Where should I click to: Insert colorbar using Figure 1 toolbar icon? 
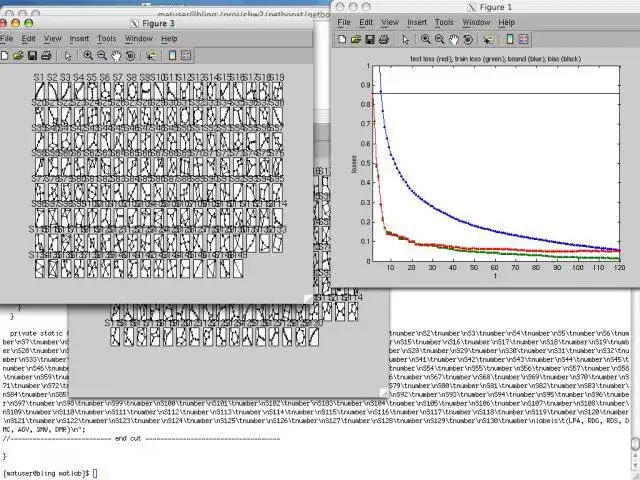510,39
